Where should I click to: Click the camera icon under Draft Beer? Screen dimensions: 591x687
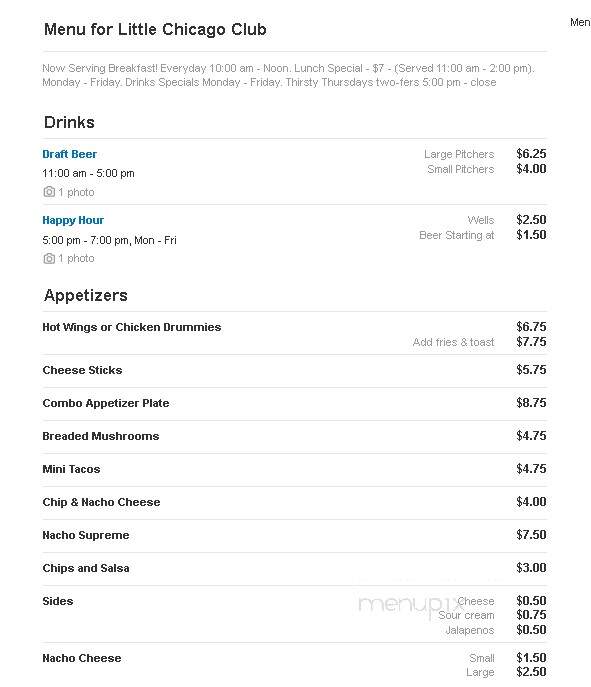[49, 192]
